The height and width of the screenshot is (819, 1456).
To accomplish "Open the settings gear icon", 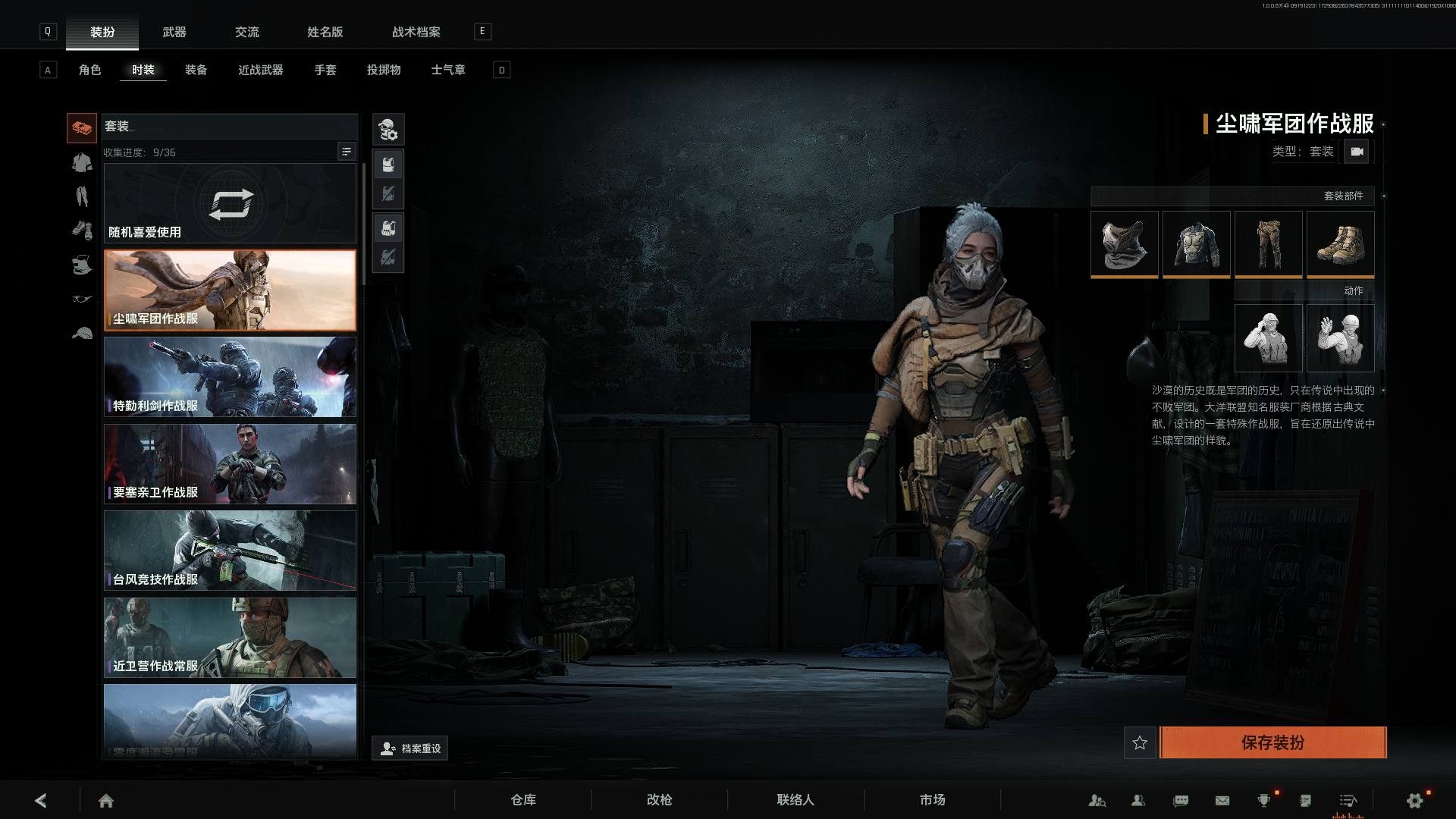I will 1415,800.
